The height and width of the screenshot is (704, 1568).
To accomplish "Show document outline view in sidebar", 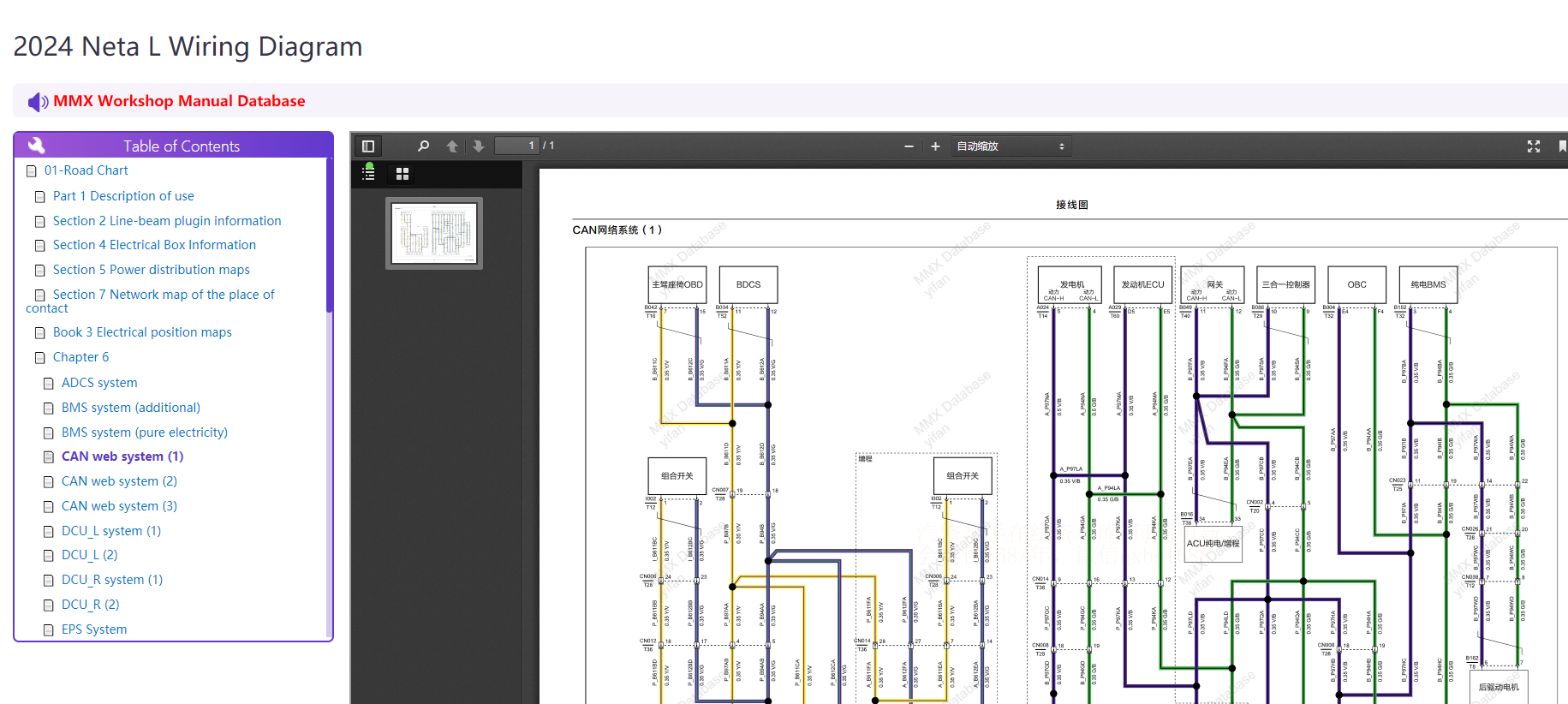I will (368, 173).
